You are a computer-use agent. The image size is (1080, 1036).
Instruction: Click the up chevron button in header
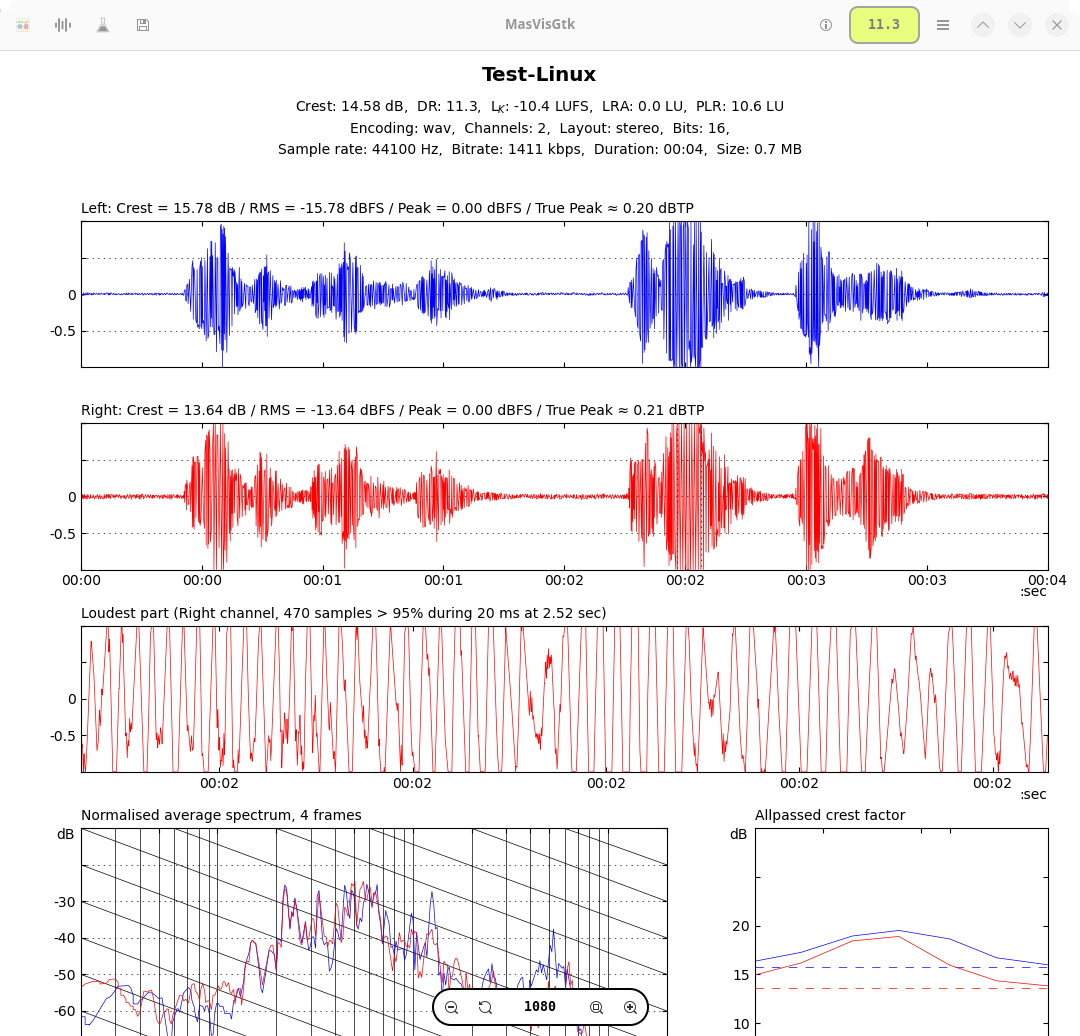pyautogui.click(x=983, y=25)
